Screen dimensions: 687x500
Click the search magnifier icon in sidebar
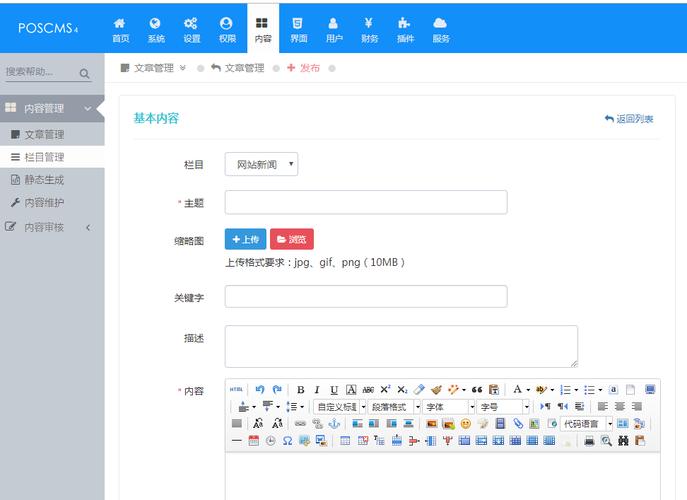(x=84, y=73)
